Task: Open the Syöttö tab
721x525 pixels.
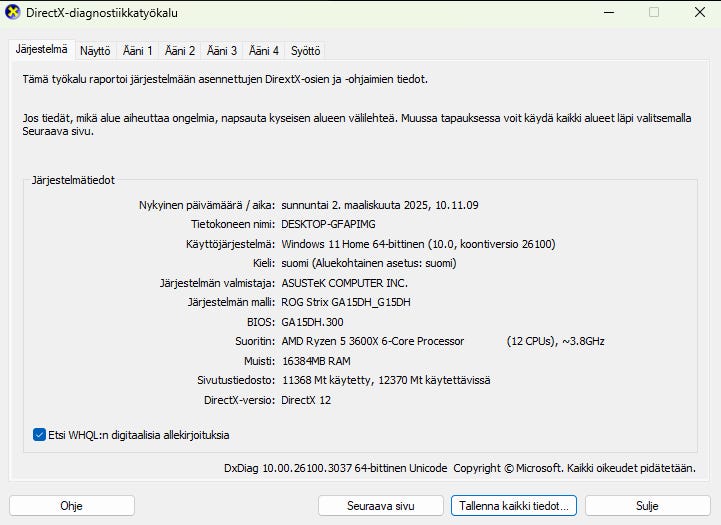Action: 305,51
